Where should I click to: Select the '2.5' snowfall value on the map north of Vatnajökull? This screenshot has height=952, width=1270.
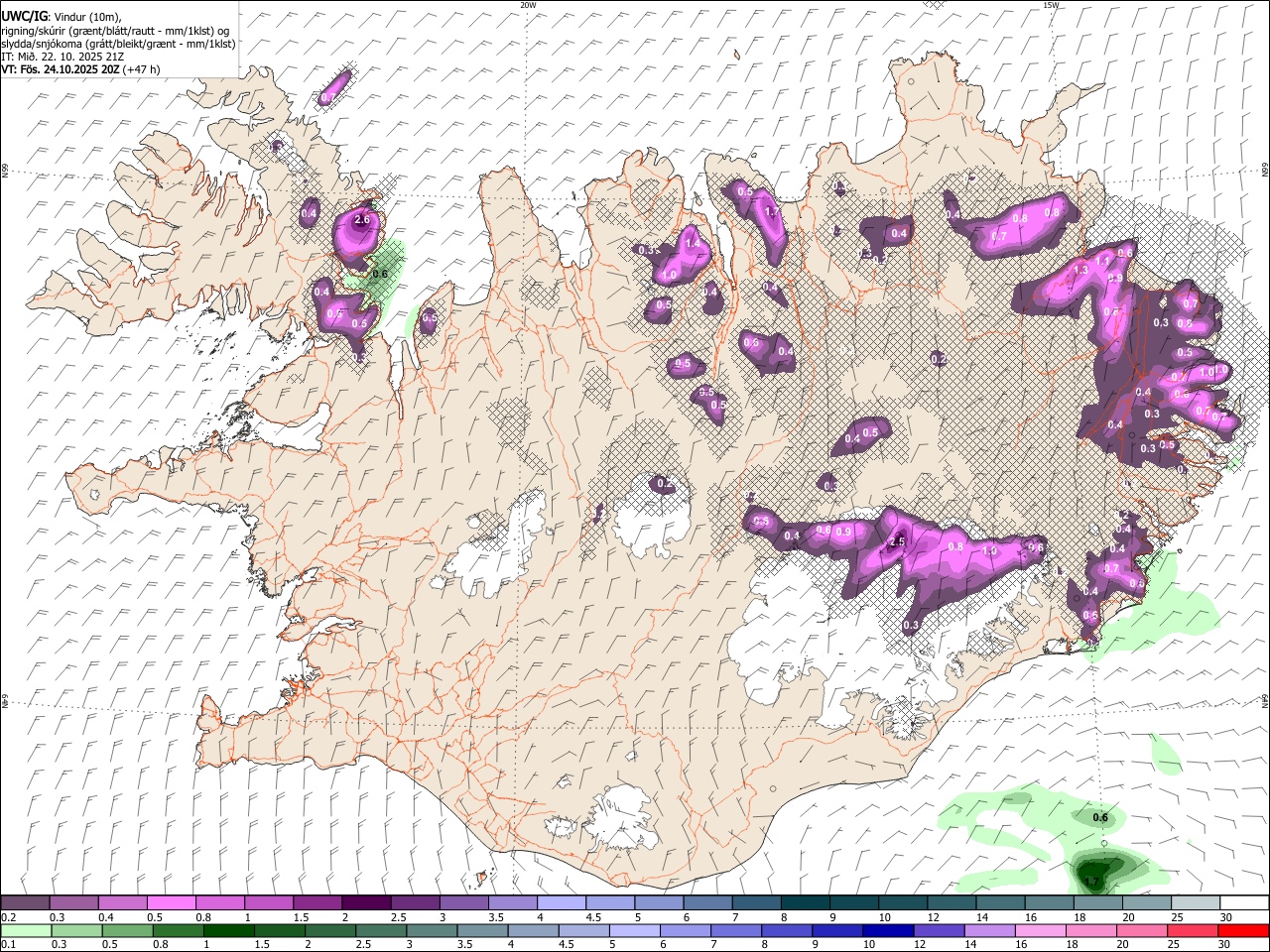pos(898,541)
